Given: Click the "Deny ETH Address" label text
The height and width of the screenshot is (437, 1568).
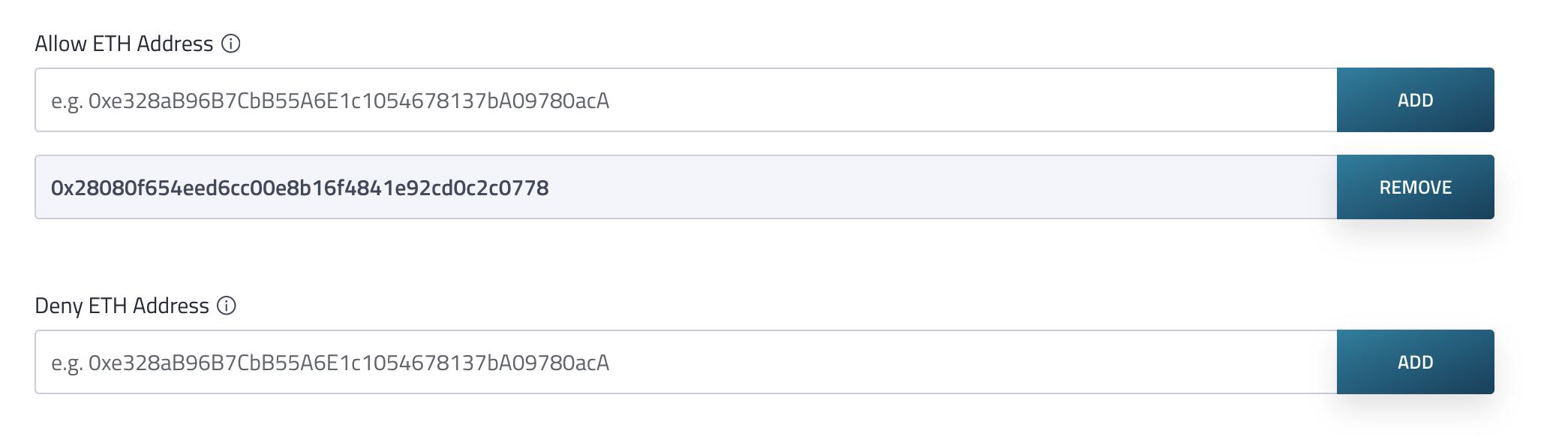Looking at the screenshot, I should 122,306.
